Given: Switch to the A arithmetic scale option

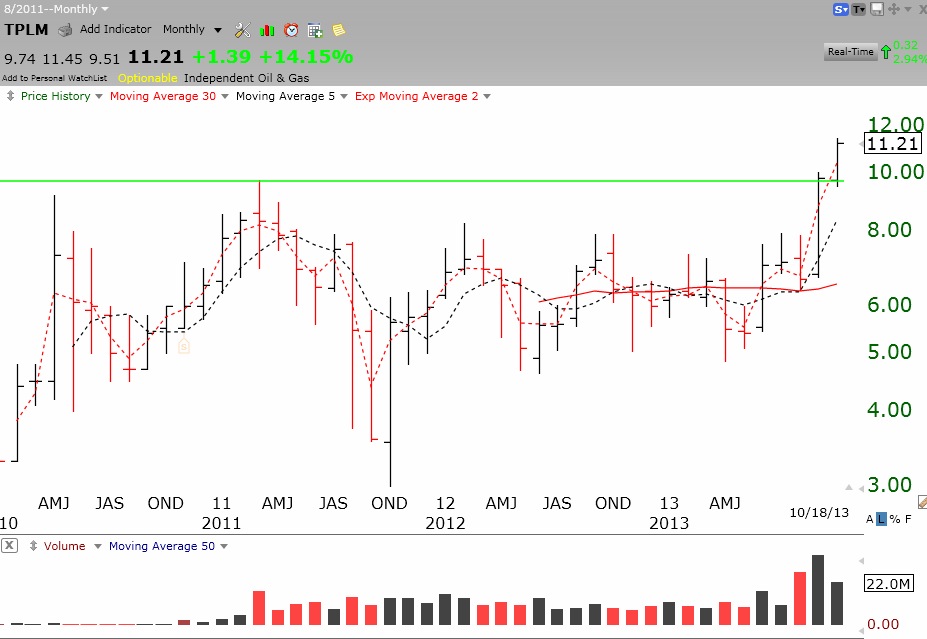Looking at the screenshot, I should click(869, 518).
